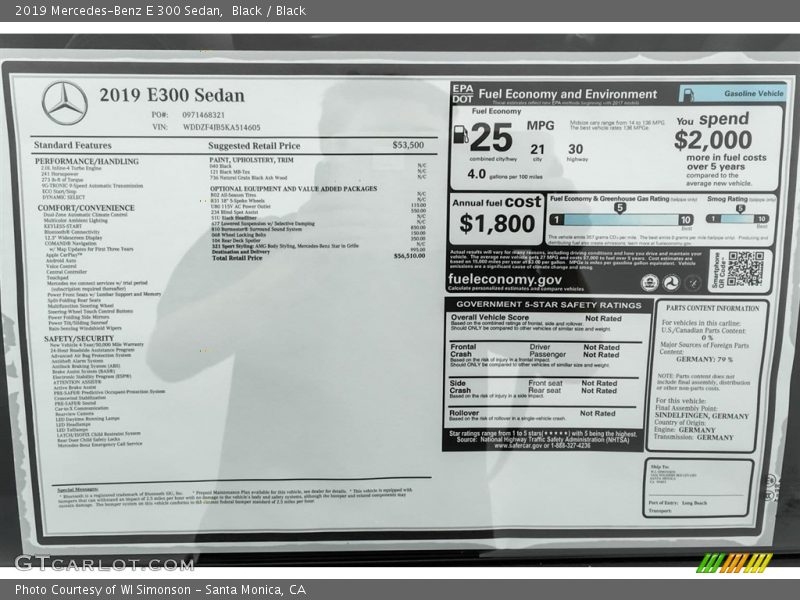Click 'OPTIONAL EQUIPMENT AND VALUE ADDED PACKAGES' heading
This screenshot has height=600, width=800.
click(x=294, y=188)
